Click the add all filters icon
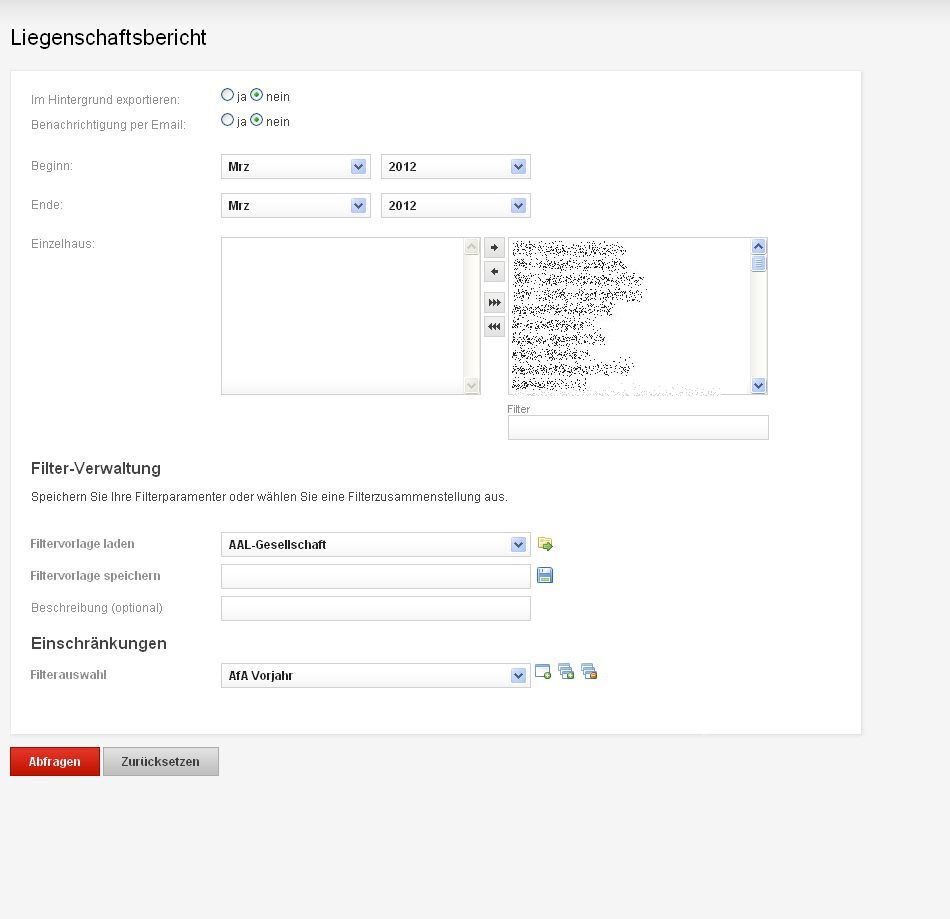This screenshot has width=950, height=919. point(566,672)
